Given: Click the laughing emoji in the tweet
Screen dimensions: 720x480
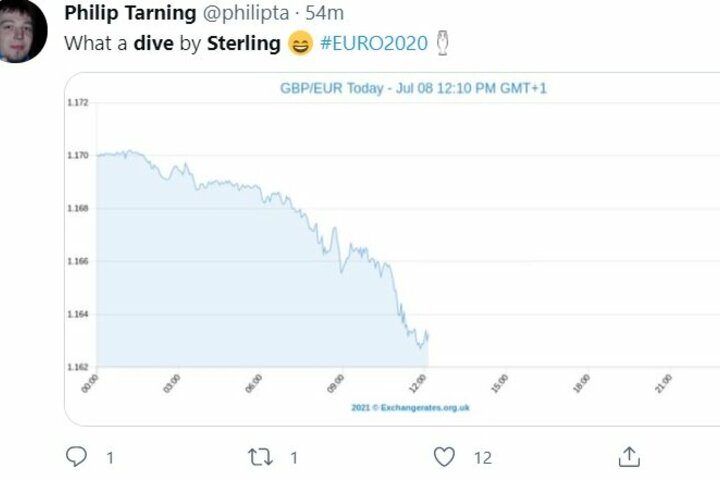Looking at the screenshot, I should coord(299,44).
